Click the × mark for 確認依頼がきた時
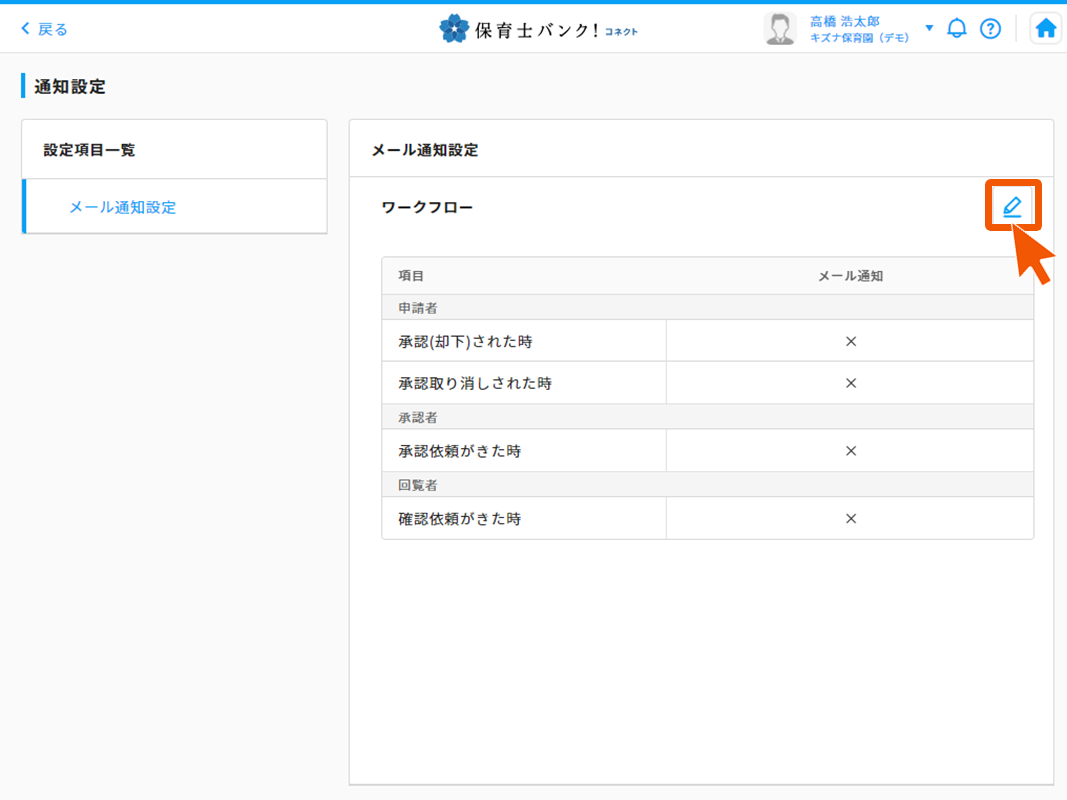Viewport: 1067px width, 800px height. (x=851, y=519)
